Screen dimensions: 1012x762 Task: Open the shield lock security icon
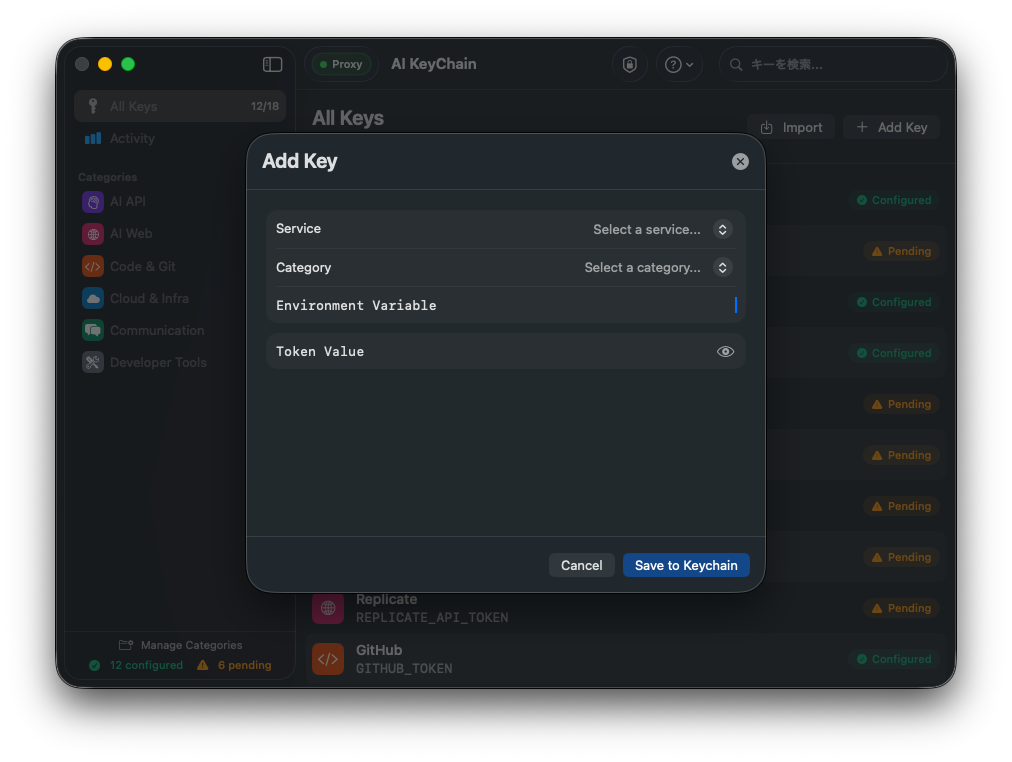point(629,65)
